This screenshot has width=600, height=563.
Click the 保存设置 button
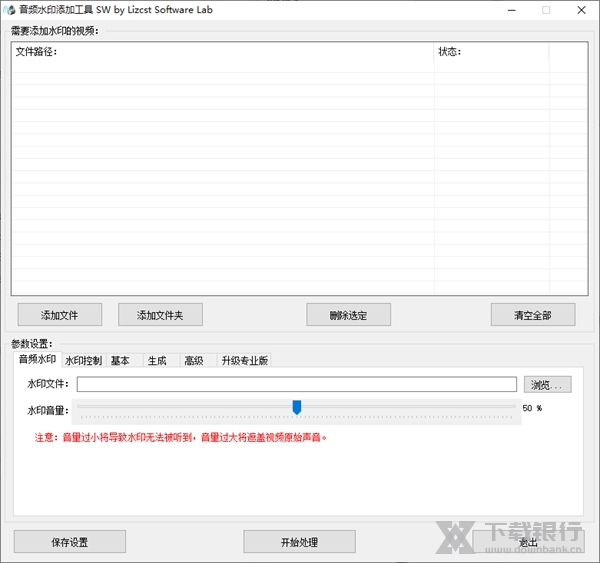[x=70, y=542]
